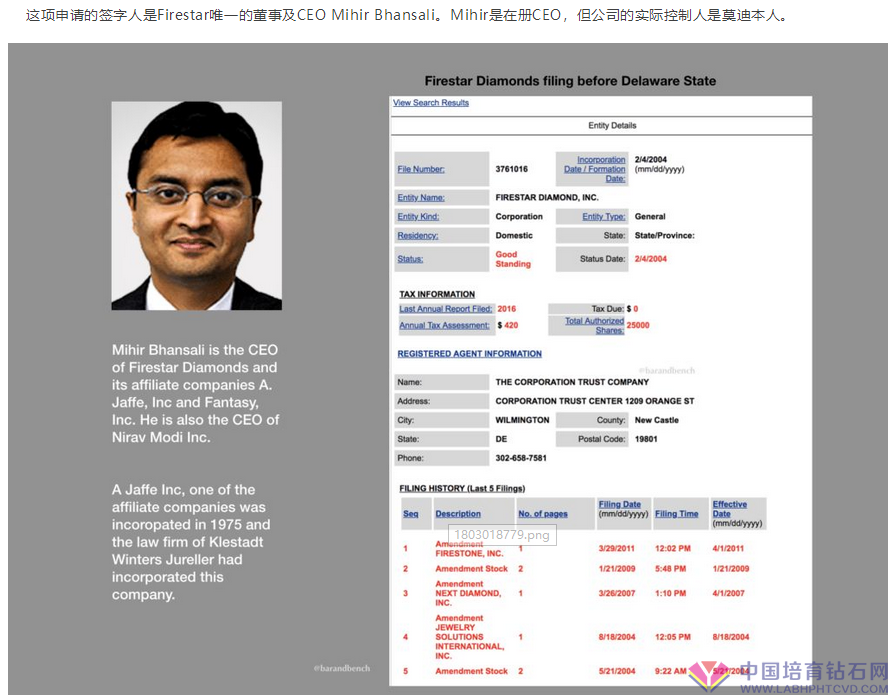
Task: Select file number value 3761016
Action: click(x=511, y=169)
